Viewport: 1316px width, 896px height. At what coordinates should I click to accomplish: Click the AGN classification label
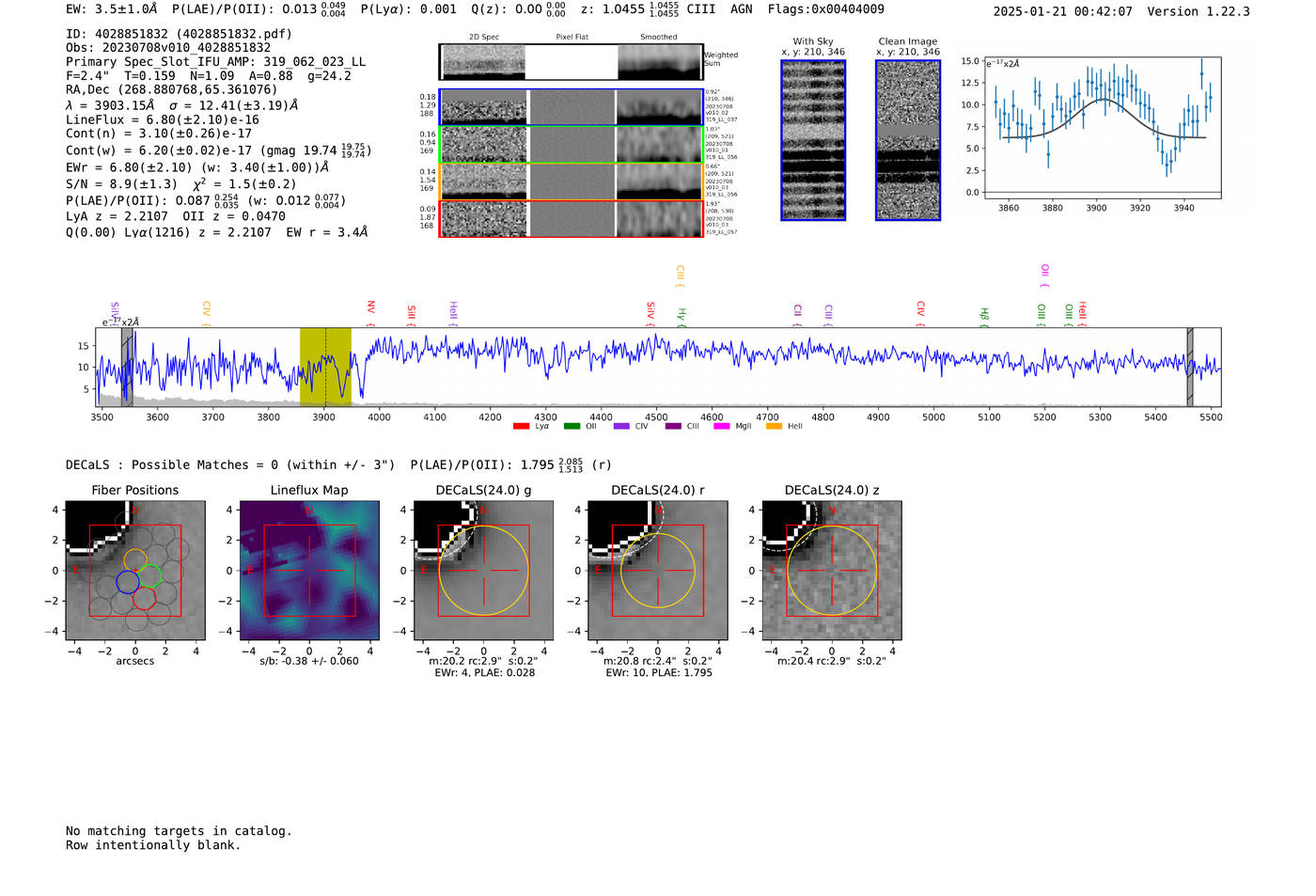742,9
